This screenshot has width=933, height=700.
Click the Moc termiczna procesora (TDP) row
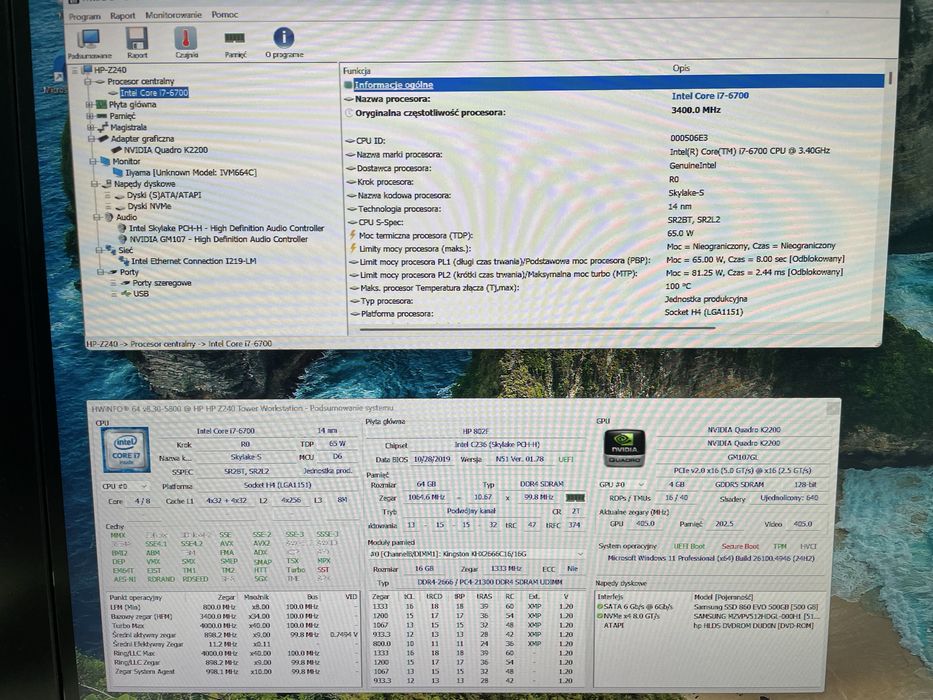[613, 235]
